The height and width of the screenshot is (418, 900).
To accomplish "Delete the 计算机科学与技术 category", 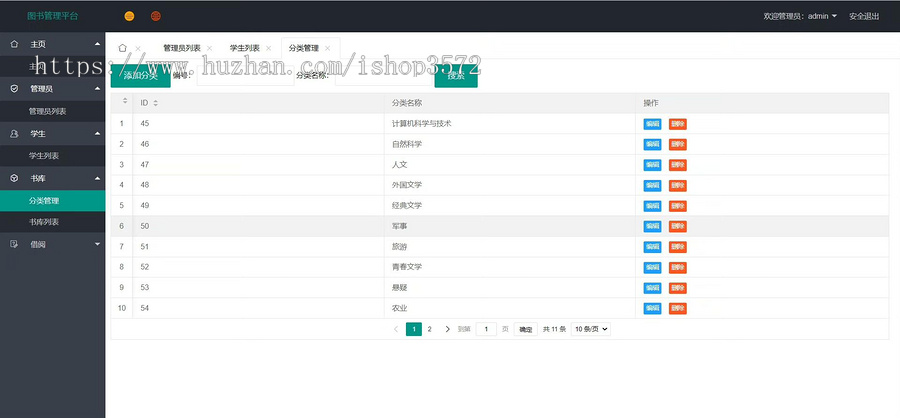I will 677,124.
